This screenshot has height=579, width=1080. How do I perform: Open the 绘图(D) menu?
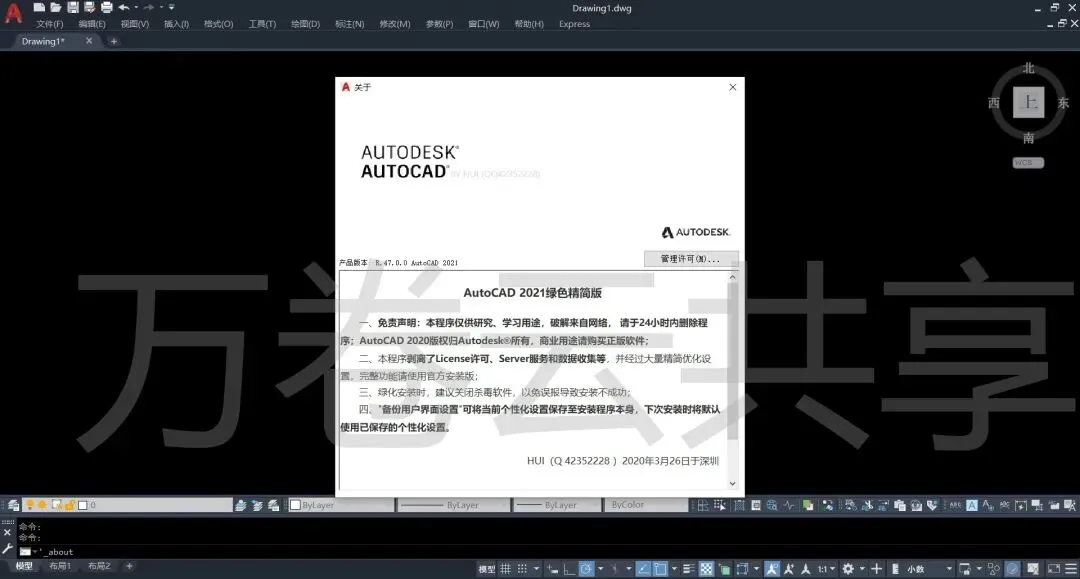[x=305, y=24]
